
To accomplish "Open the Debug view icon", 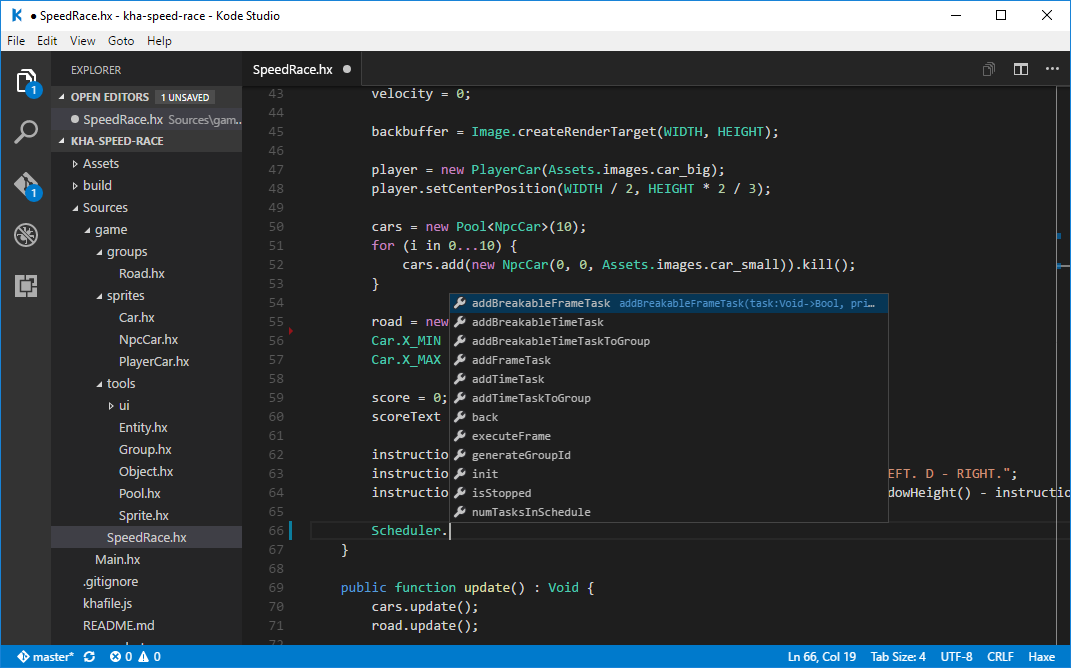I will pos(26,236).
